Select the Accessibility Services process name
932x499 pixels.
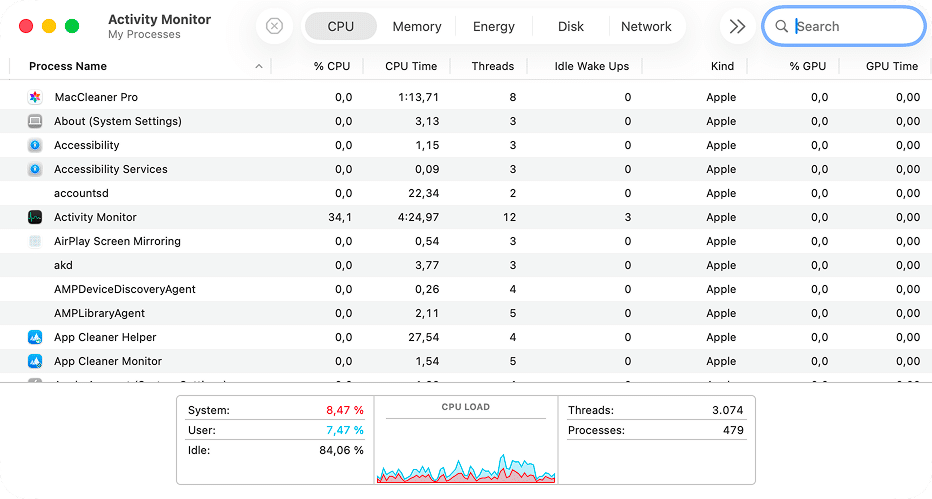pos(111,169)
